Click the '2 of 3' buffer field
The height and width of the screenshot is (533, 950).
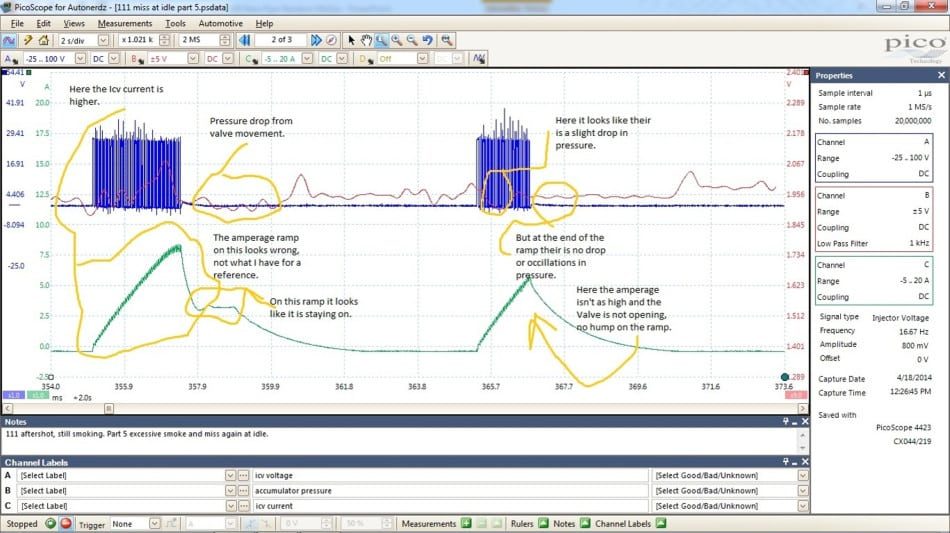coord(281,40)
